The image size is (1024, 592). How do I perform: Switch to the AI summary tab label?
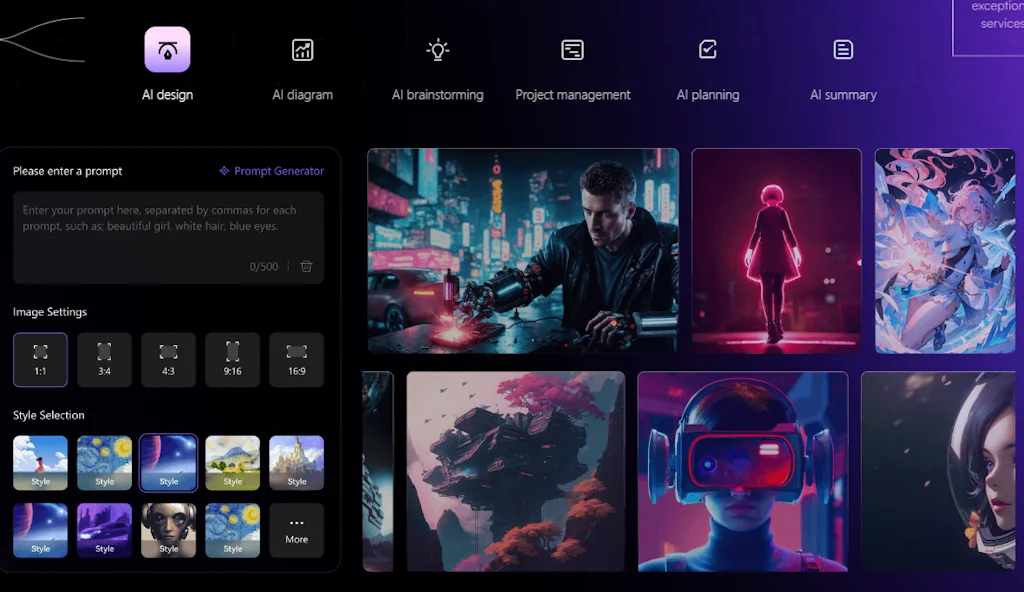coord(843,95)
